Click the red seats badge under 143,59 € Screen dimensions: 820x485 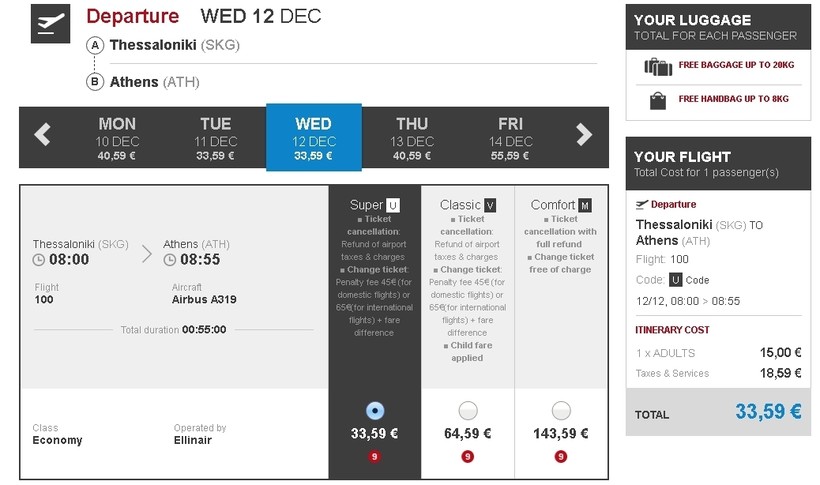click(561, 456)
